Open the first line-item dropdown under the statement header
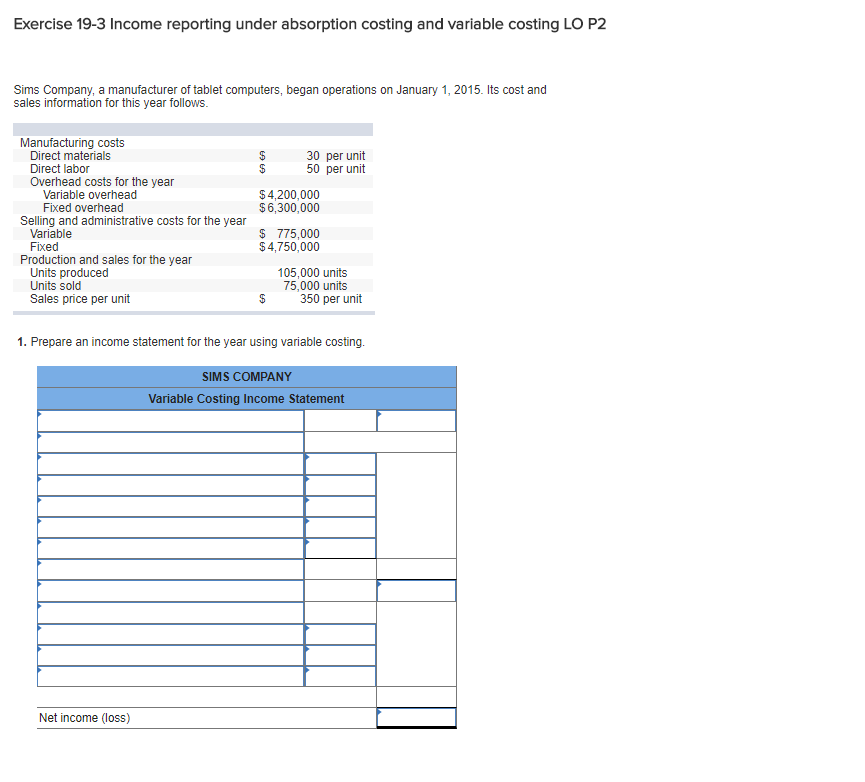865x782 pixels. 170,420
